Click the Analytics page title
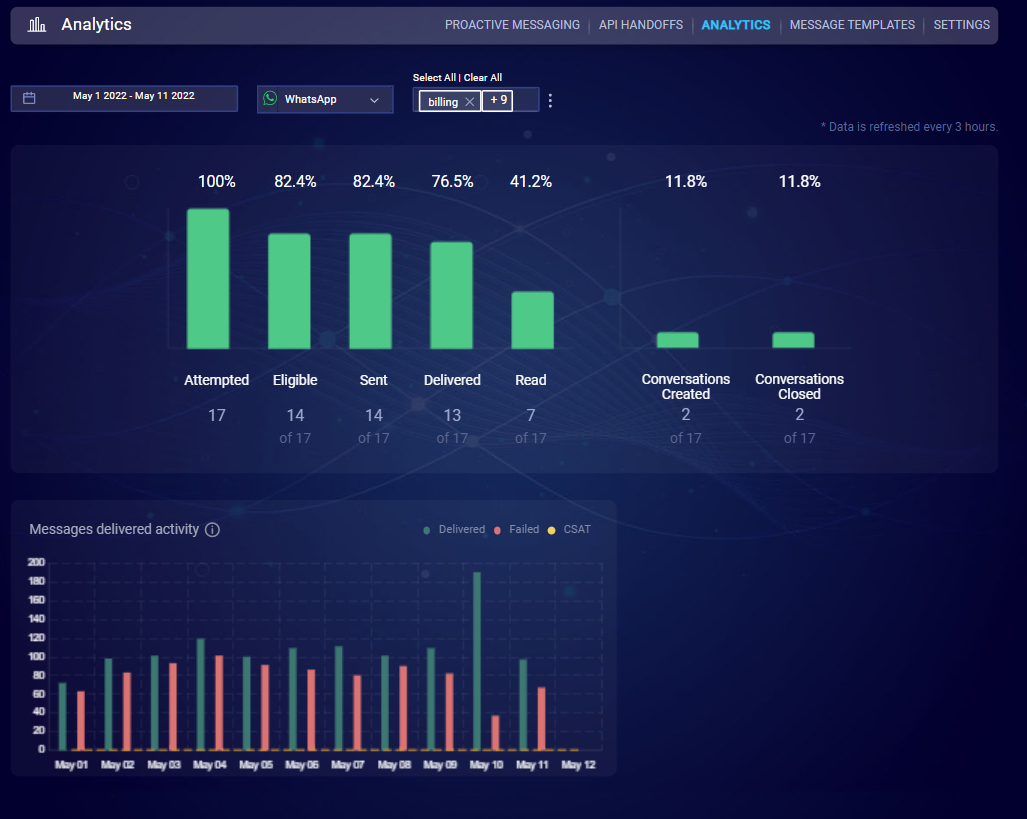 coord(96,24)
